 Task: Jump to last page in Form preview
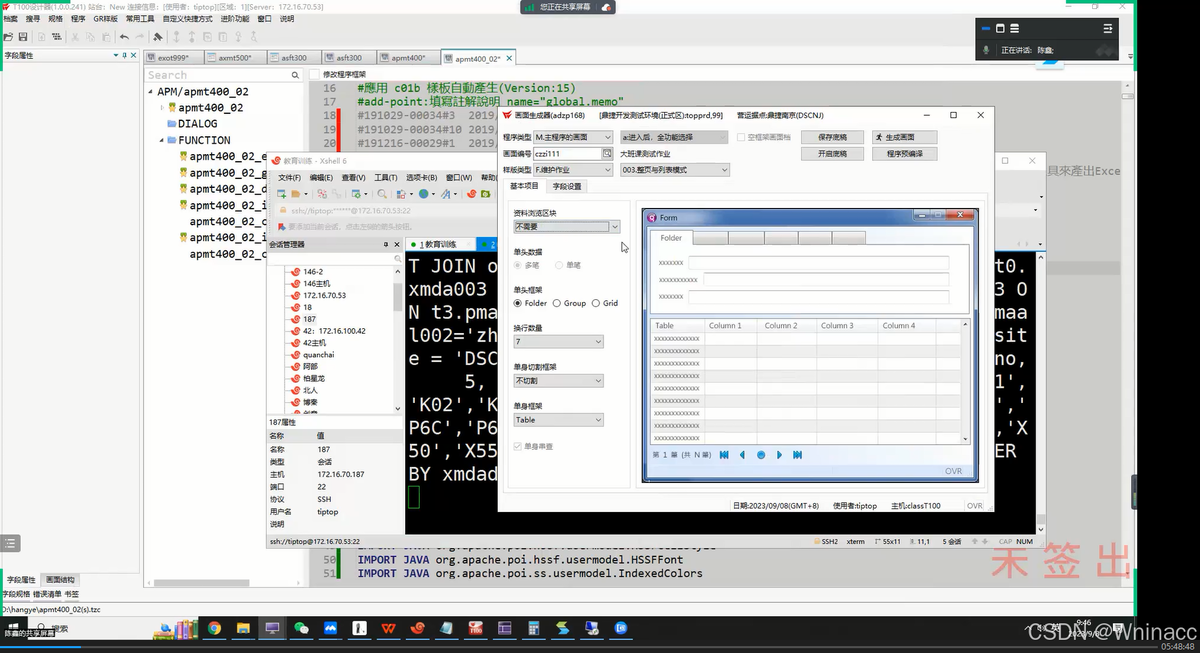[797, 455]
